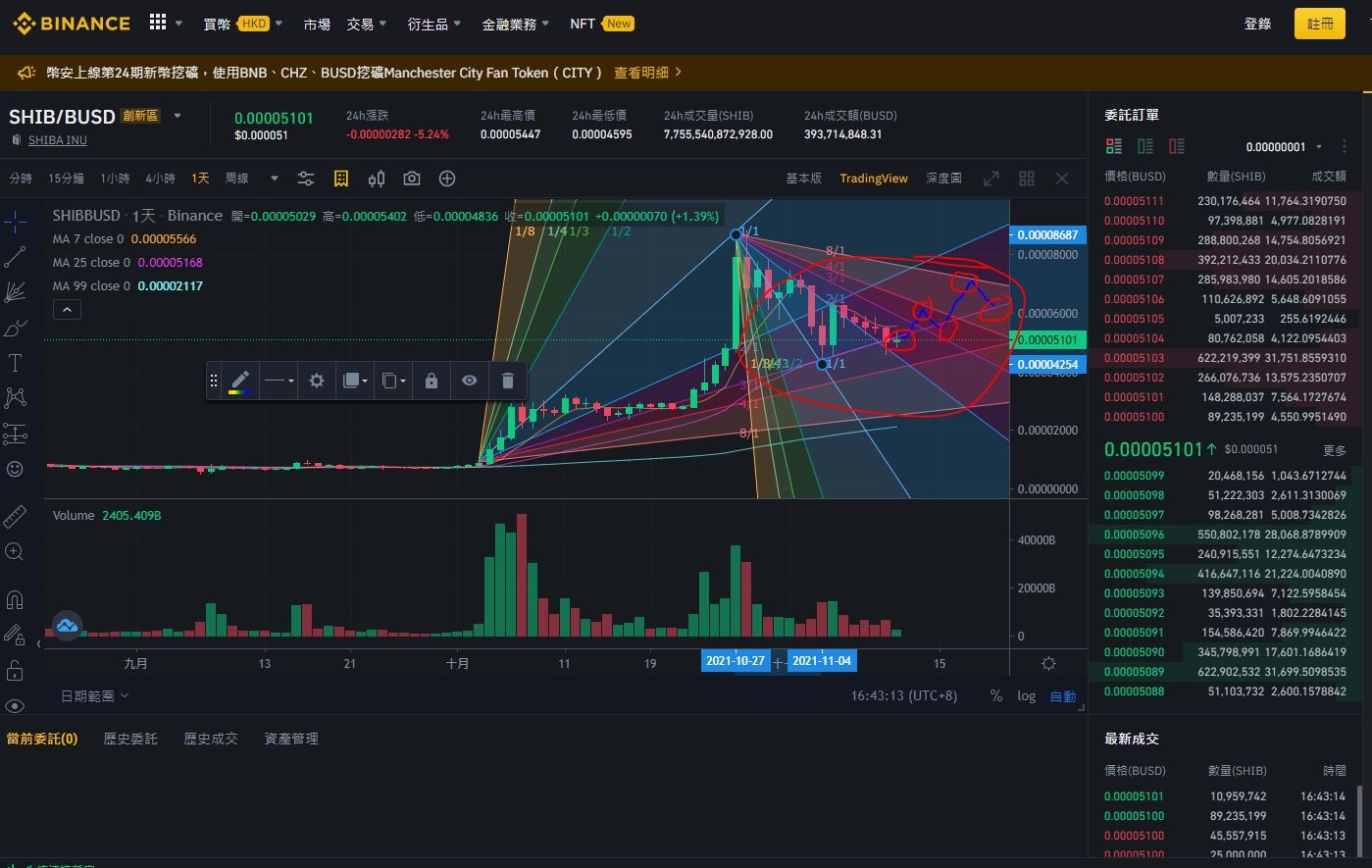The width and height of the screenshot is (1372, 868).
Task: Expand the SHIB/BUSD pair selector arrow
Action: tap(178, 116)
